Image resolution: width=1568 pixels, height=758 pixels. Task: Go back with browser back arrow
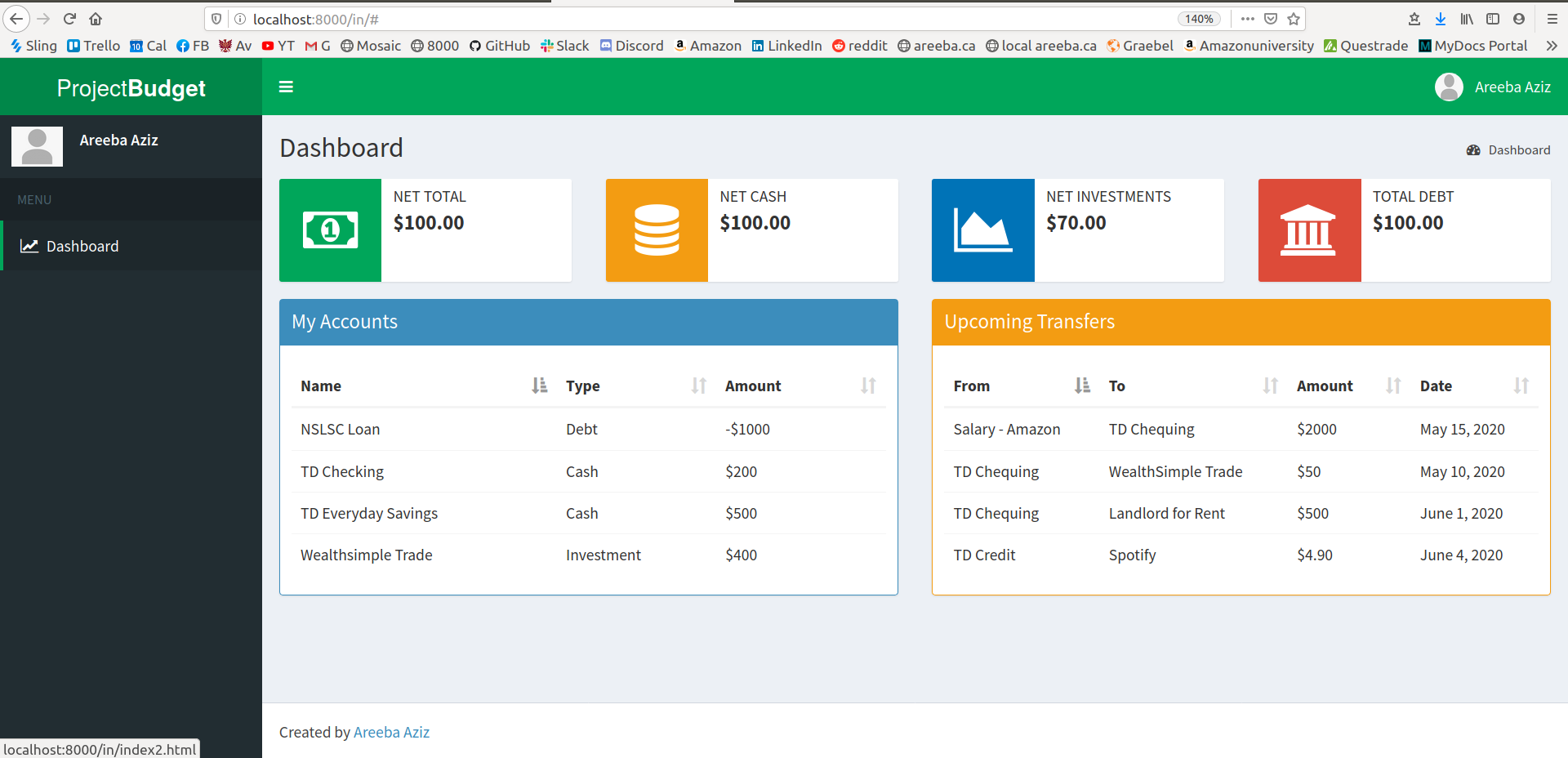coord(16,19)
